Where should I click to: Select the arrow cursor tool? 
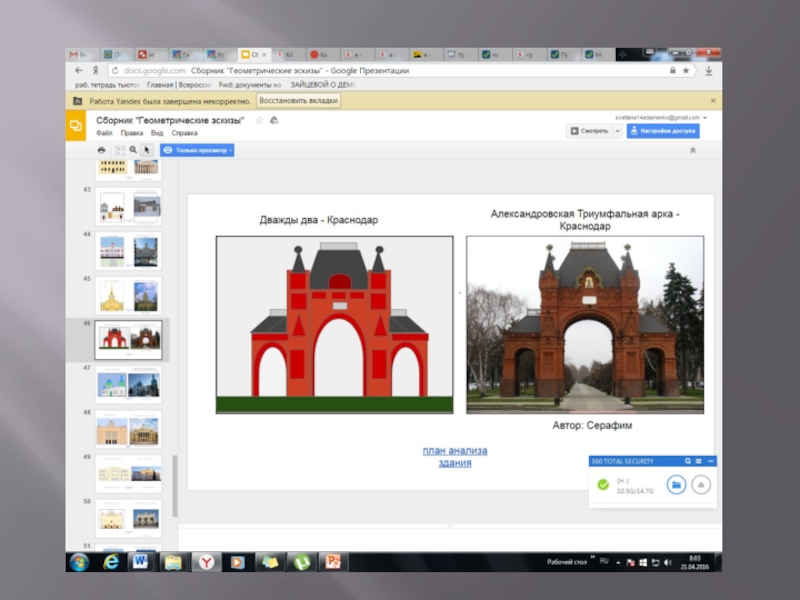click(146, 150)
